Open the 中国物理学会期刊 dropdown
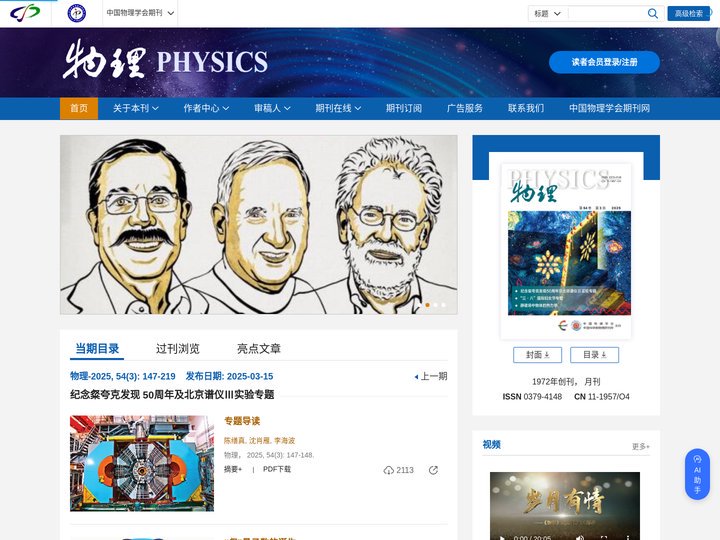 [x=140, y=13]
